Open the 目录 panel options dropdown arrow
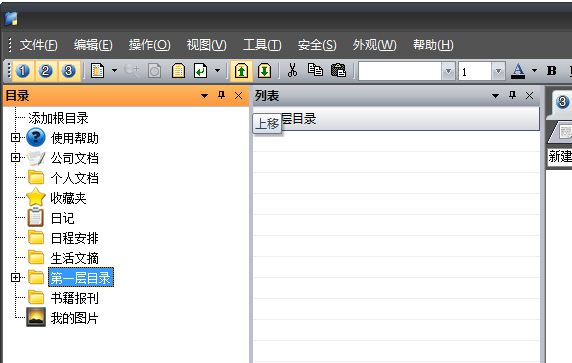 coord(204,96)
